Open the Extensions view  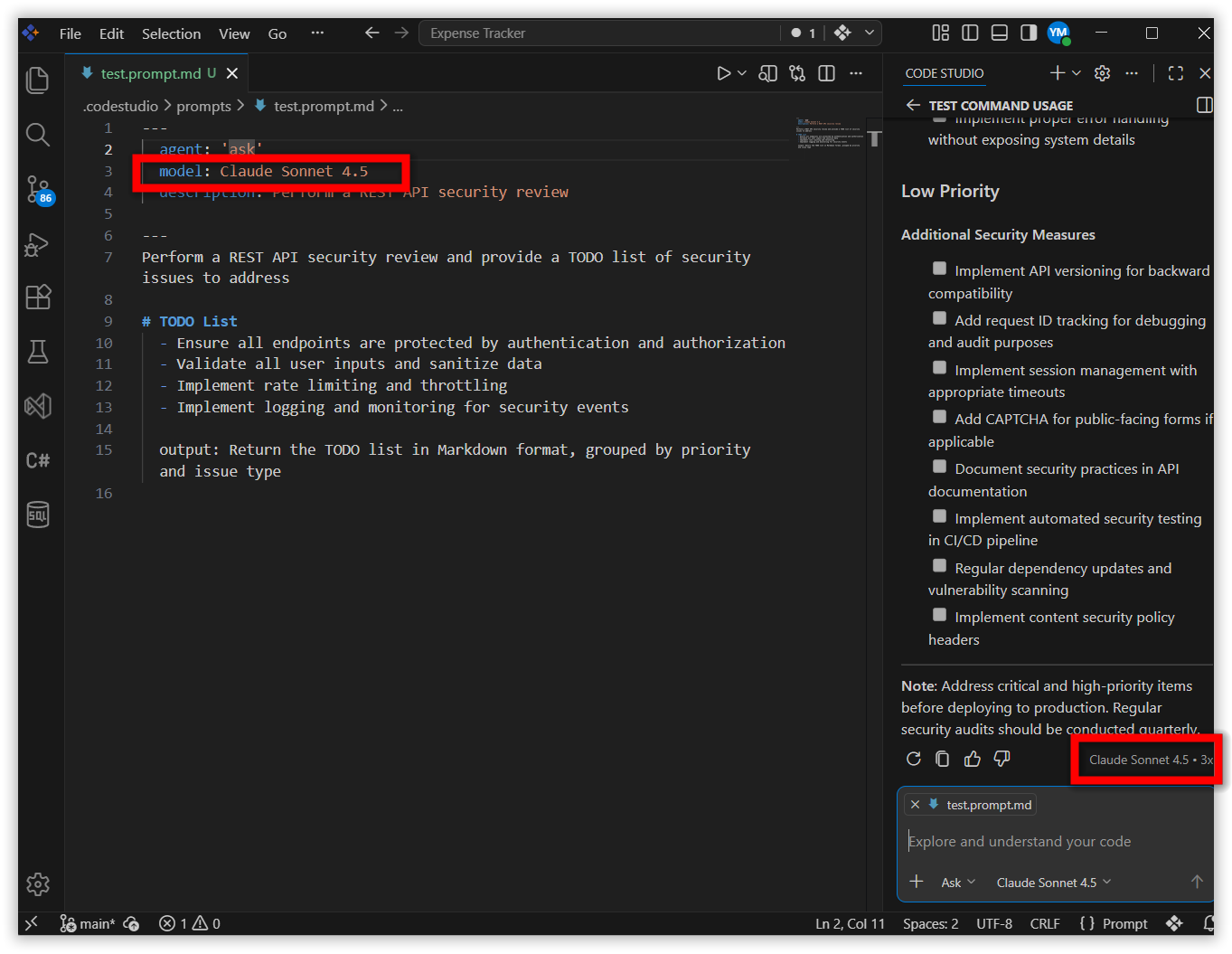tap(38, 298)
